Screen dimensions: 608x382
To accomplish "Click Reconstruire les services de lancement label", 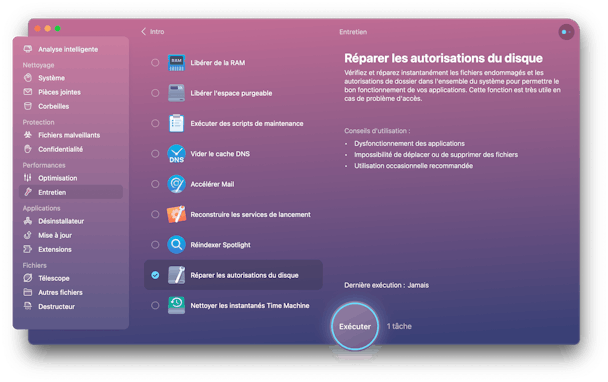I will [250, 214].
